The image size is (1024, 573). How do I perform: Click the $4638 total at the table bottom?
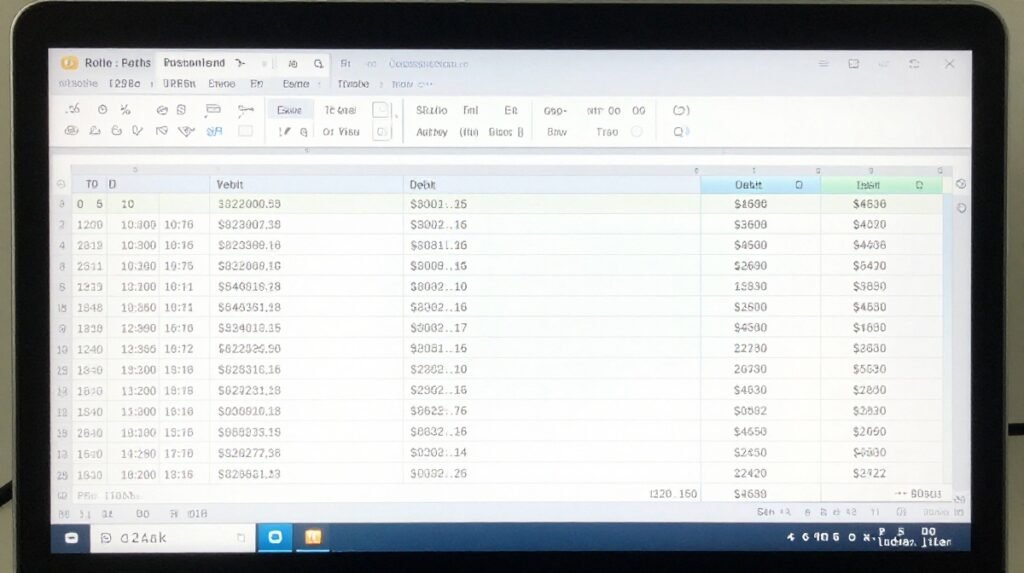click(x=750, y=494)
